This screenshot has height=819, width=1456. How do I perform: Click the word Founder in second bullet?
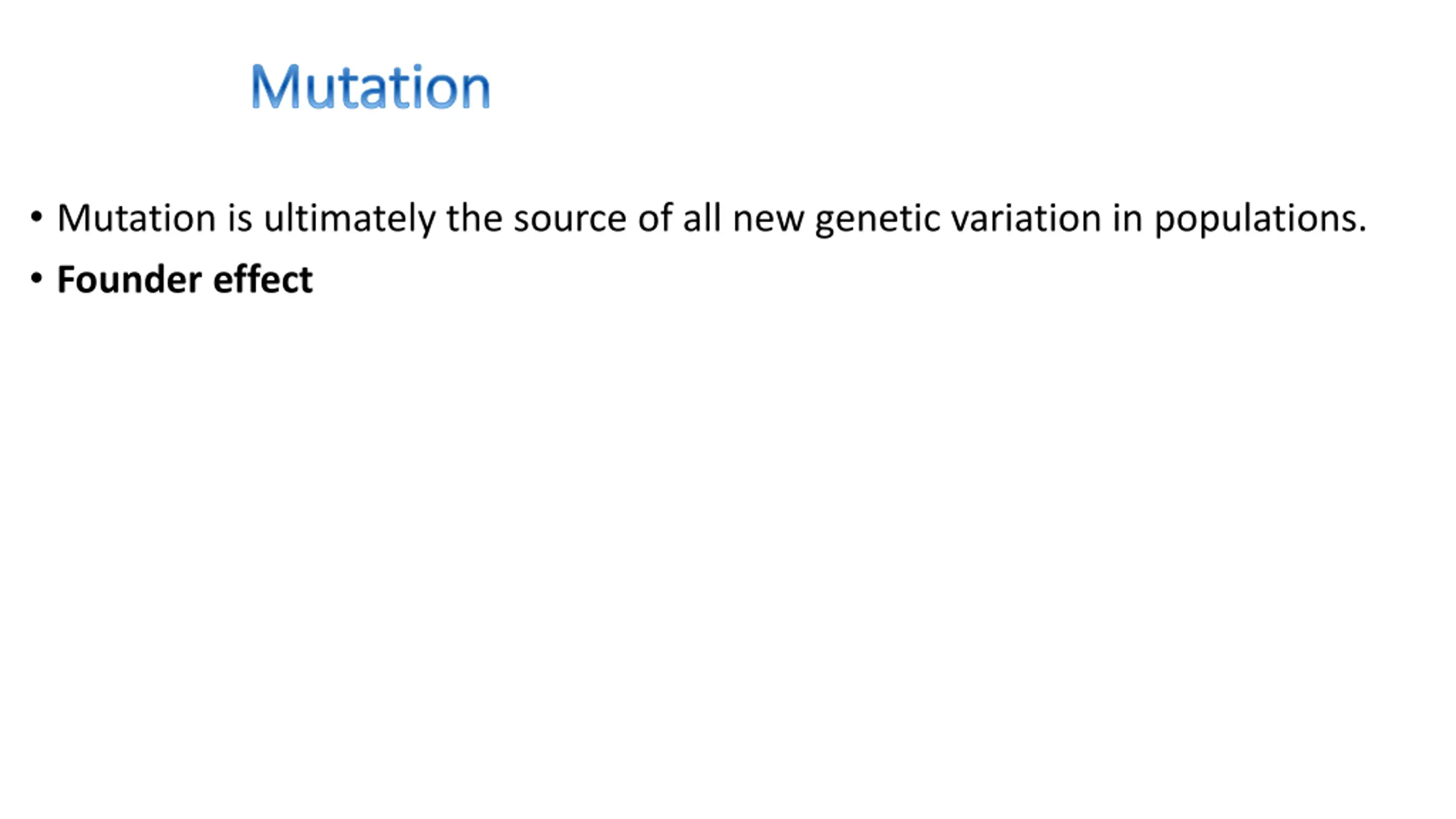[x=130, y=279]
